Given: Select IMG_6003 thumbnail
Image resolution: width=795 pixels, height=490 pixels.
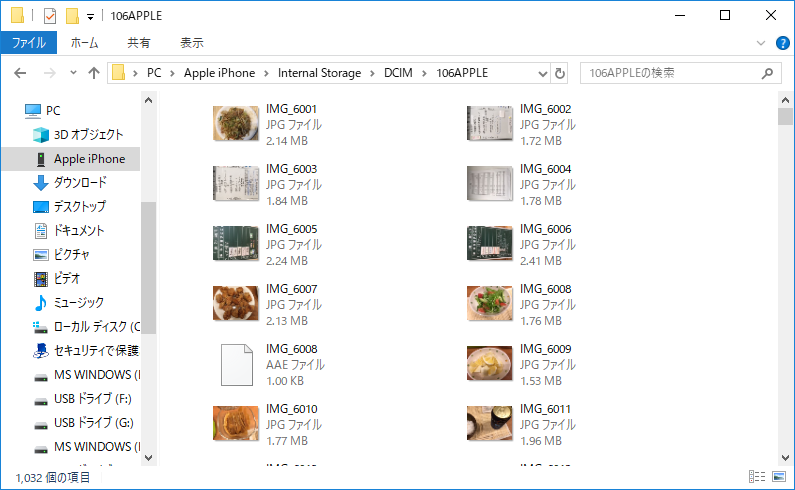Looking at the screenshot, I should (x=236, y=183).
